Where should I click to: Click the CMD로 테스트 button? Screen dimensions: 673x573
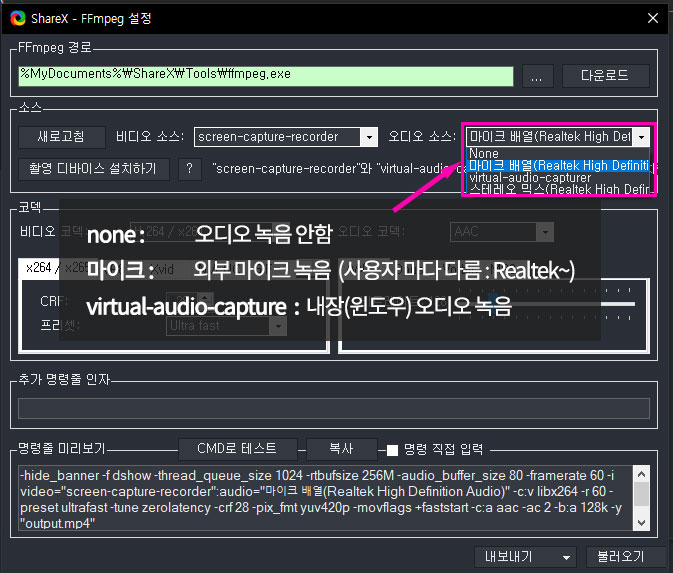(x=237, y=449)
